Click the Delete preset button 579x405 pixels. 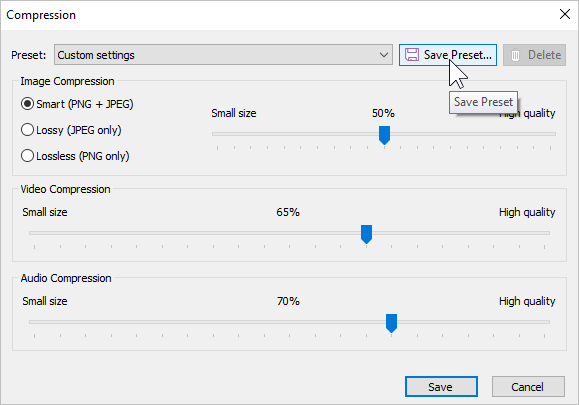534,55
